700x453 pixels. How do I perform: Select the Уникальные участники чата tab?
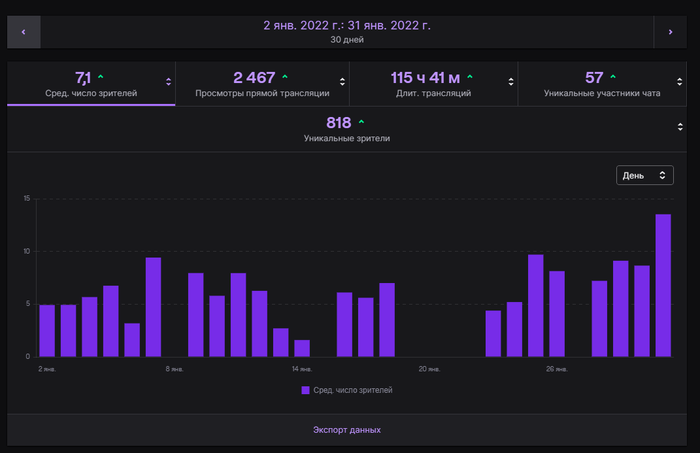[602, 84]
